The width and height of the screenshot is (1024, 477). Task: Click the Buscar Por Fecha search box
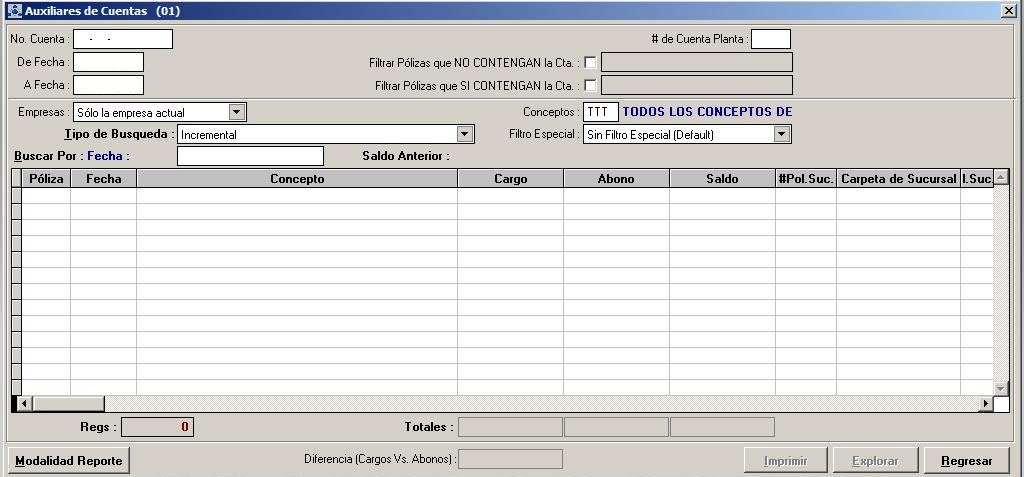pyautogui.click(x=250, y=156)
